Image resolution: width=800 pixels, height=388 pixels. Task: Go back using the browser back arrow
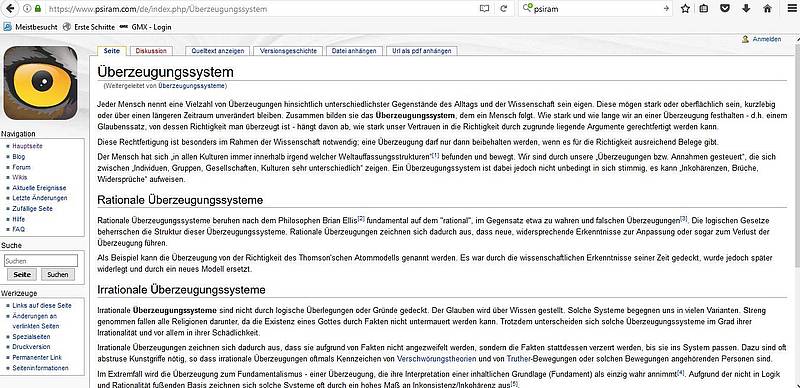(9, 8)
